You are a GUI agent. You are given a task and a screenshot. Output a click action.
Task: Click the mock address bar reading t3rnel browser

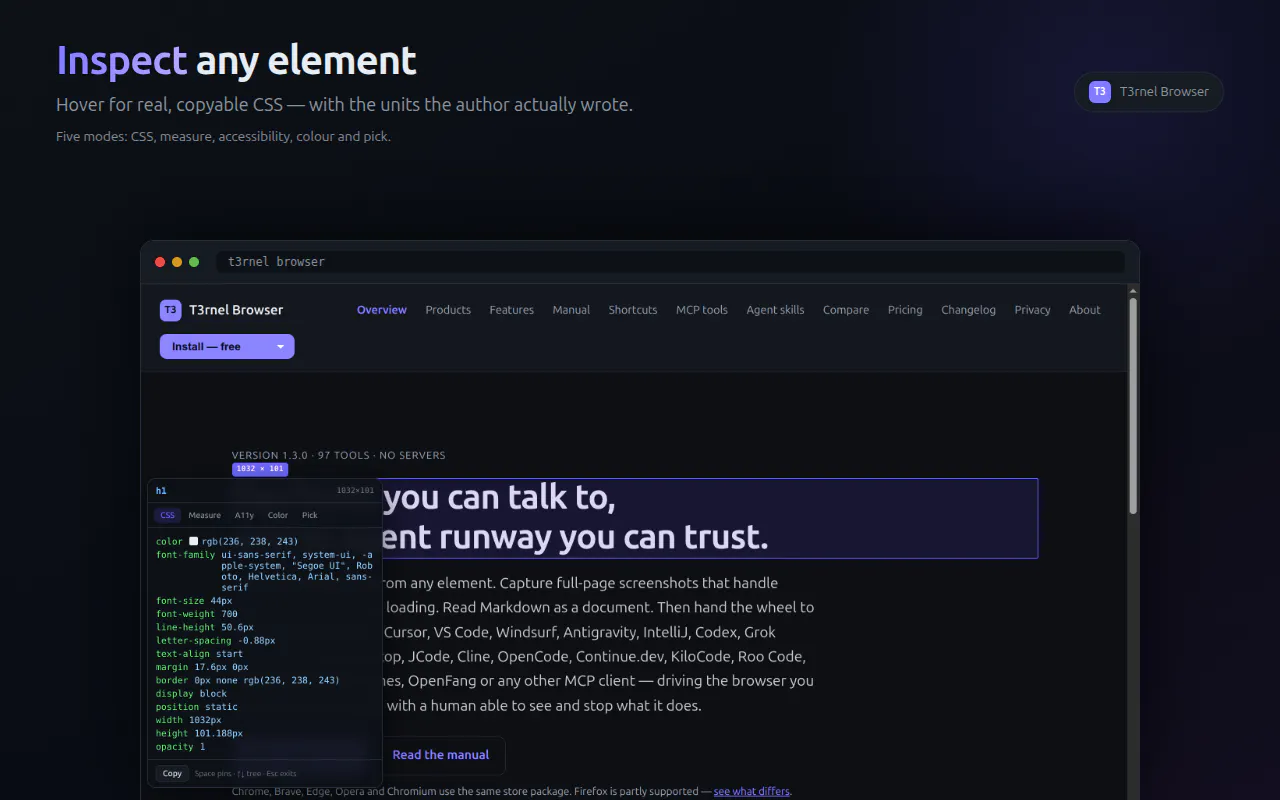(x=670, y=262)
